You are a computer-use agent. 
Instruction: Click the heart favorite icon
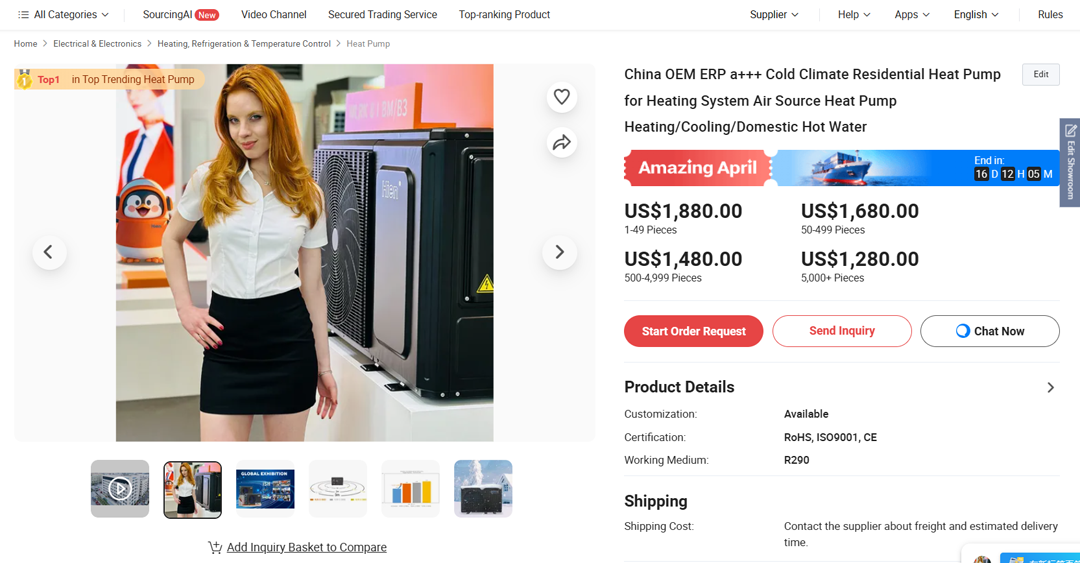pyautogui.click(x=561, y=97)
